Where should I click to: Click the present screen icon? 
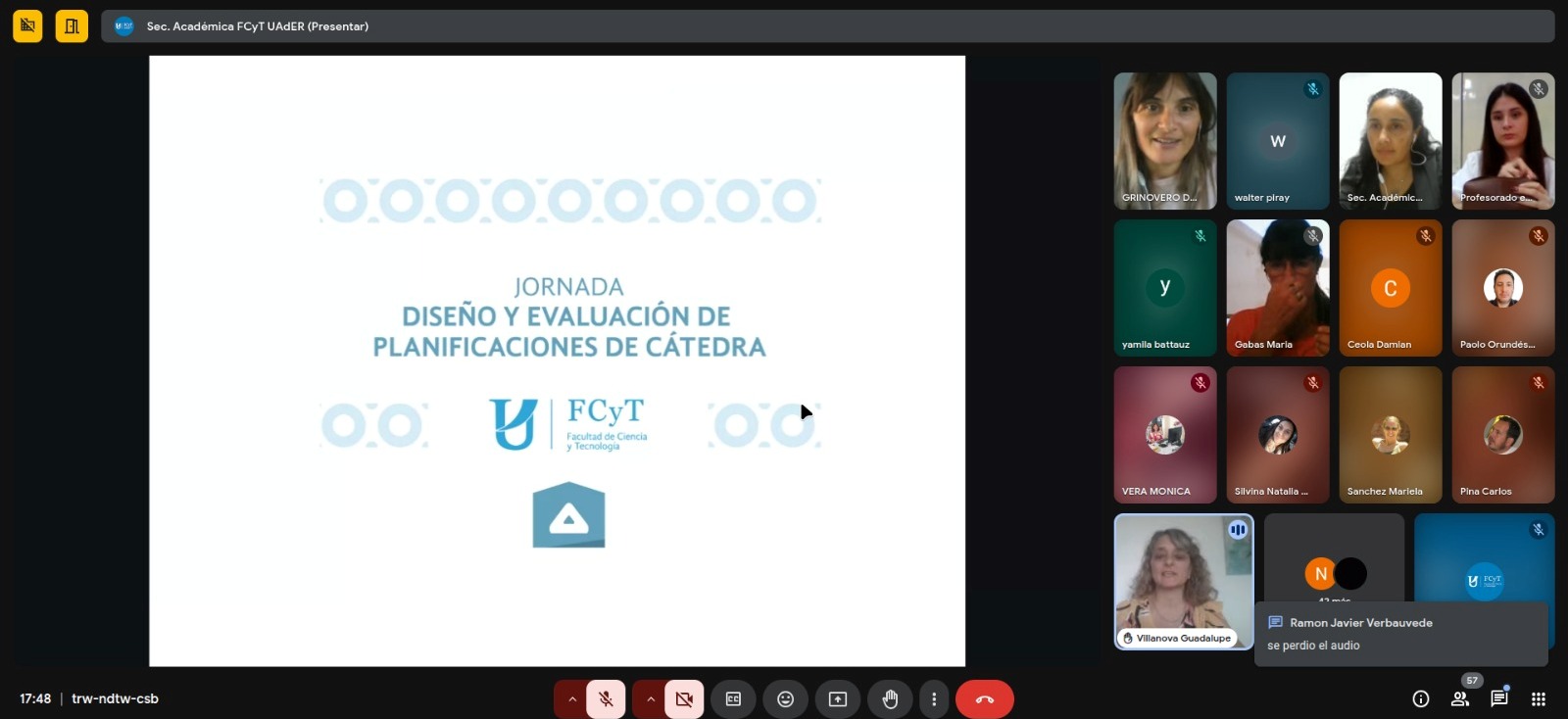[838, 698]
